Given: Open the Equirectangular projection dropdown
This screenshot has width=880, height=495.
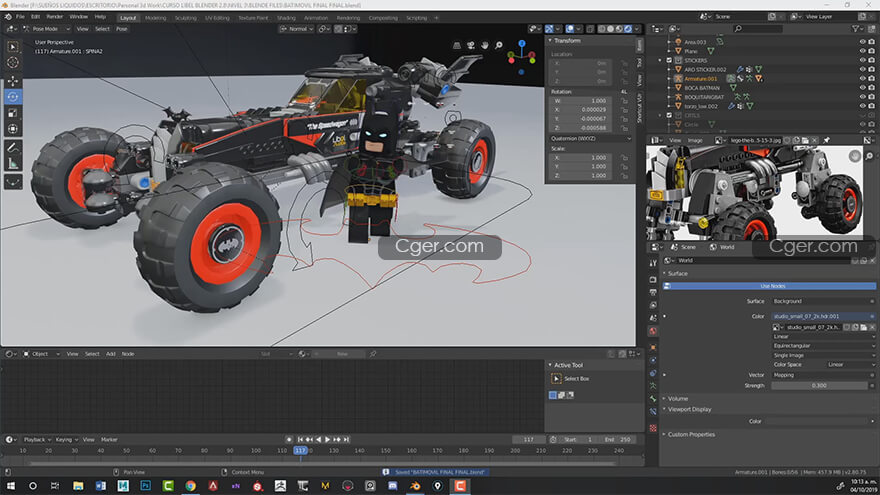Looking at the screenshot, I should [823, 346].
